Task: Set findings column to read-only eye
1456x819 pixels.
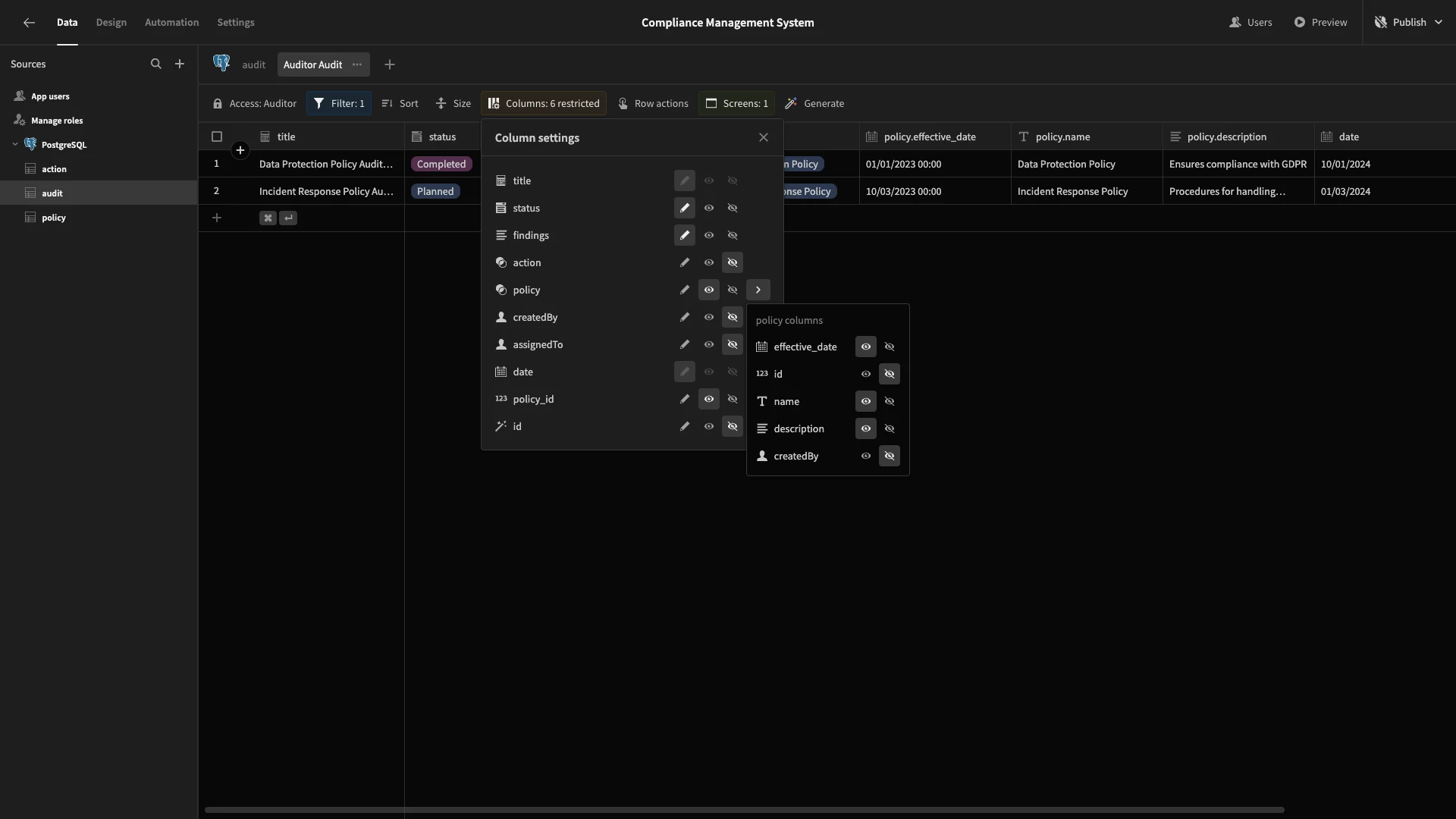Action: tap(709, 235)
